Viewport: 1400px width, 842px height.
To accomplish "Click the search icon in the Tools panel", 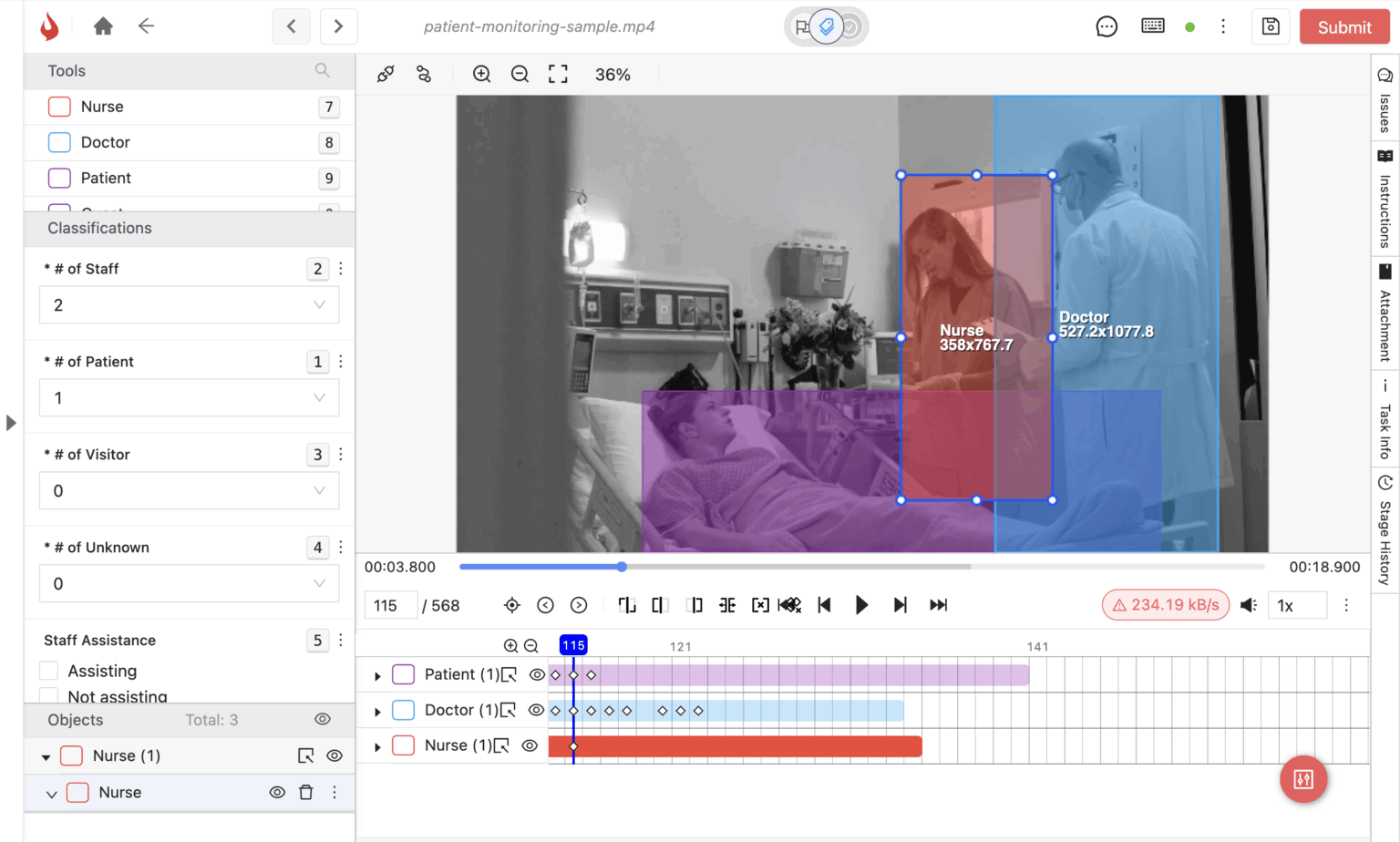I will (x=323, y=70).
